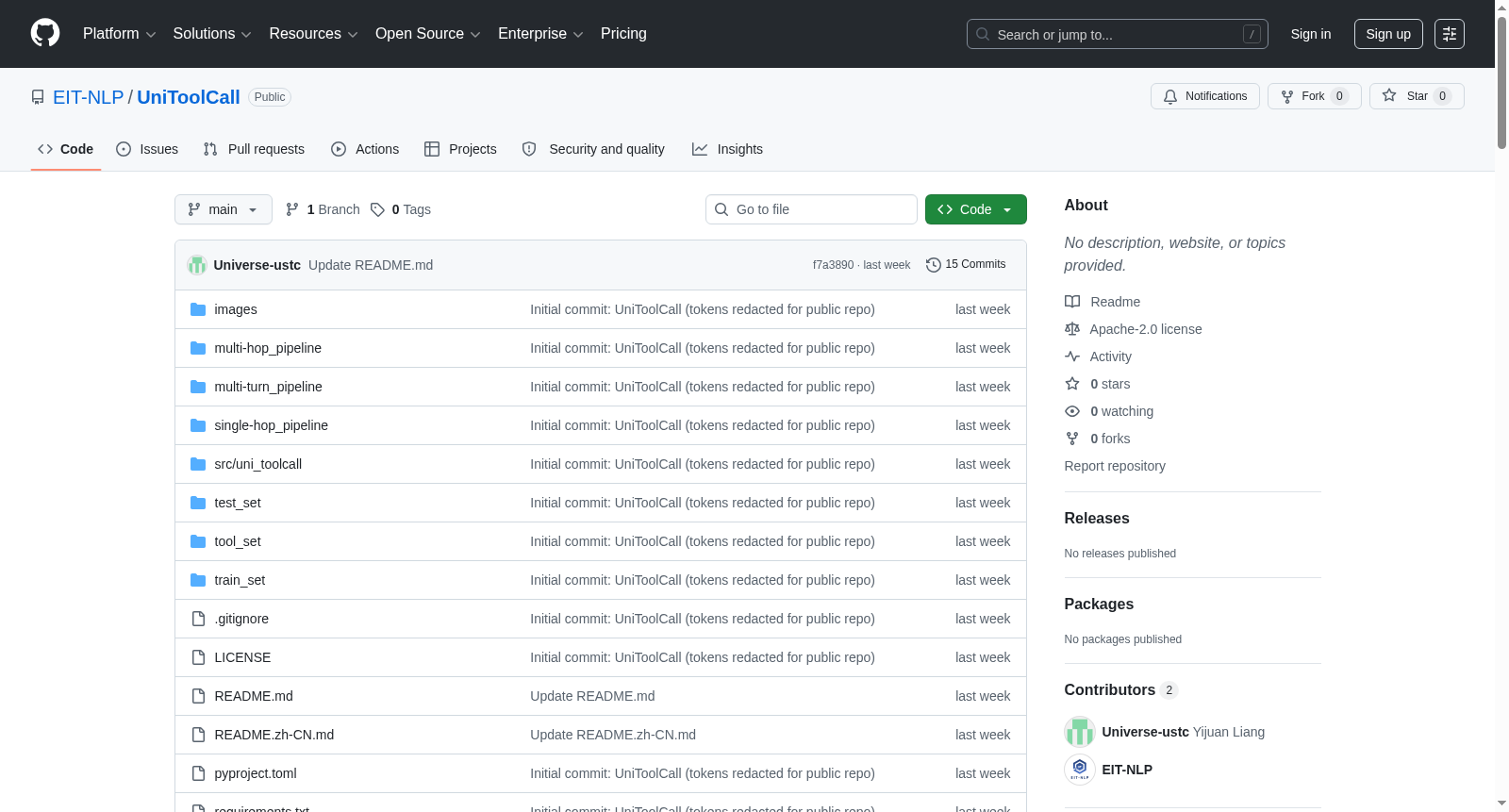The height and width of the screenshot is (812, 1509).
Task: Open the Pull requests tab
Action: [x=254, y=149]
